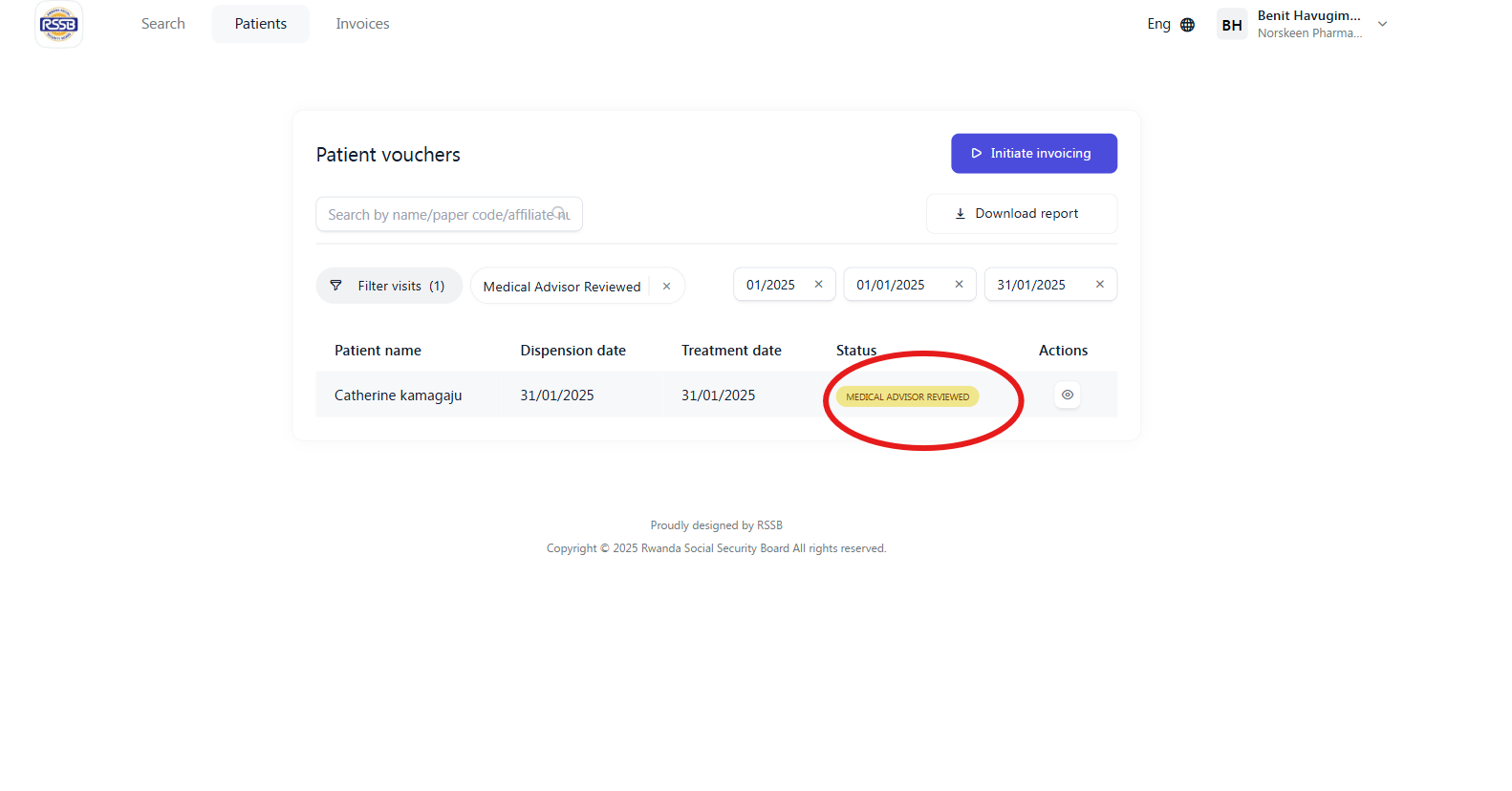Viewport: 1512px width, 791px height.
Task: Click the Patient name column header
Action: (x=378, y=351)
